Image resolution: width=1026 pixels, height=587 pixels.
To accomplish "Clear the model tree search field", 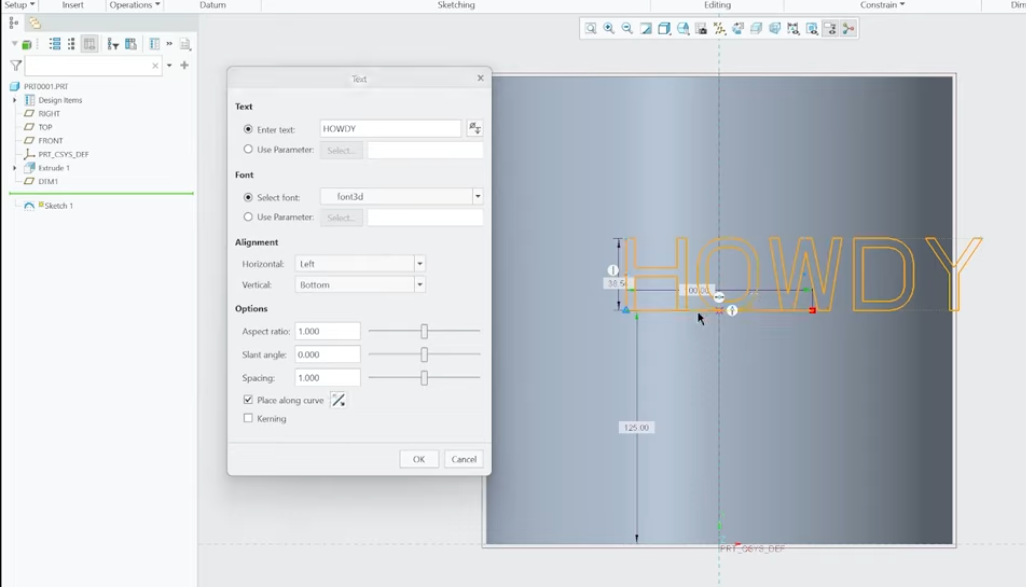I will 155,65.
